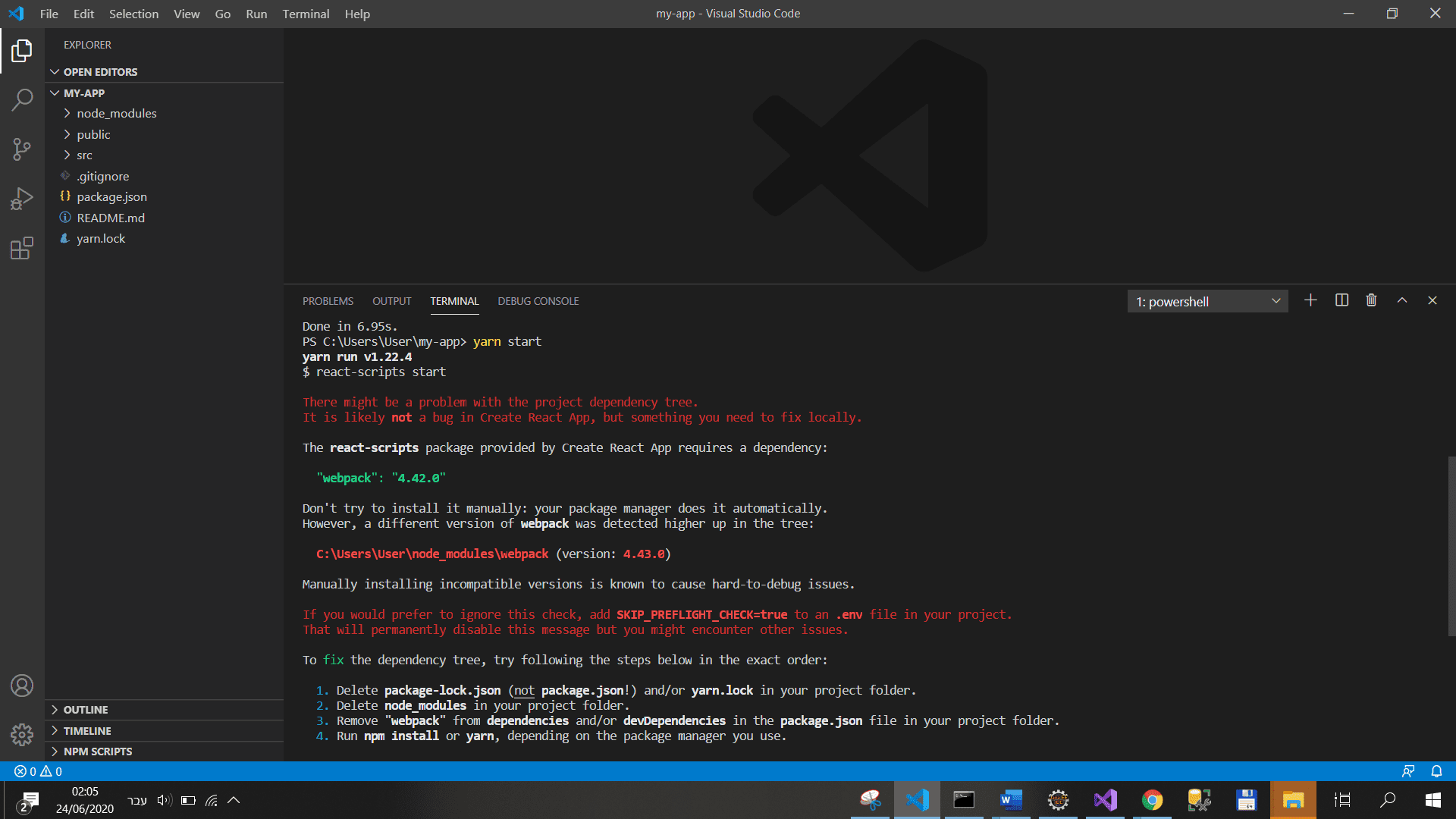This screenshot has width=1456, height=819.
Task: Expand the src folder
Action: [164, 155]
